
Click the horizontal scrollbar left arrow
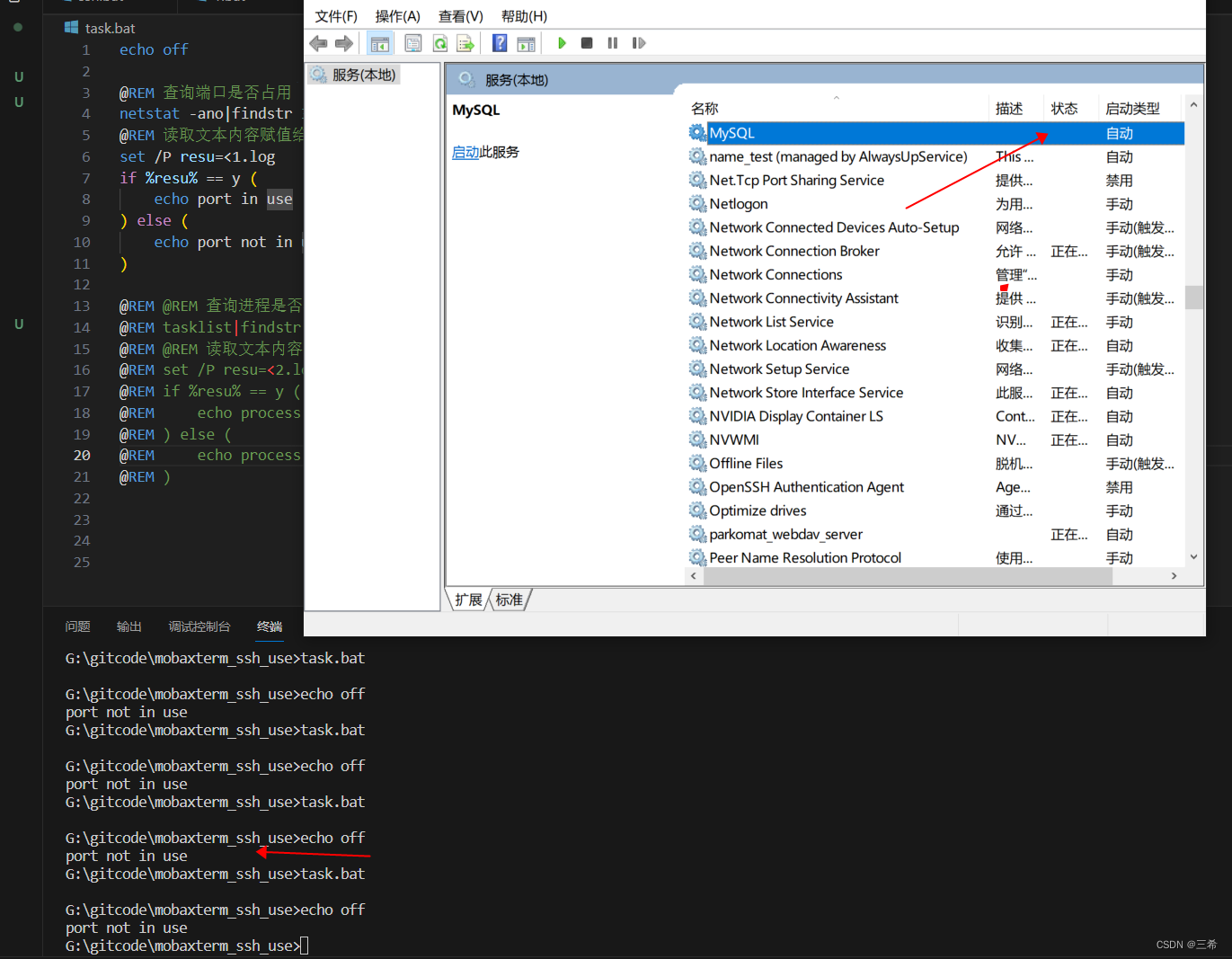tap(694, 575)
